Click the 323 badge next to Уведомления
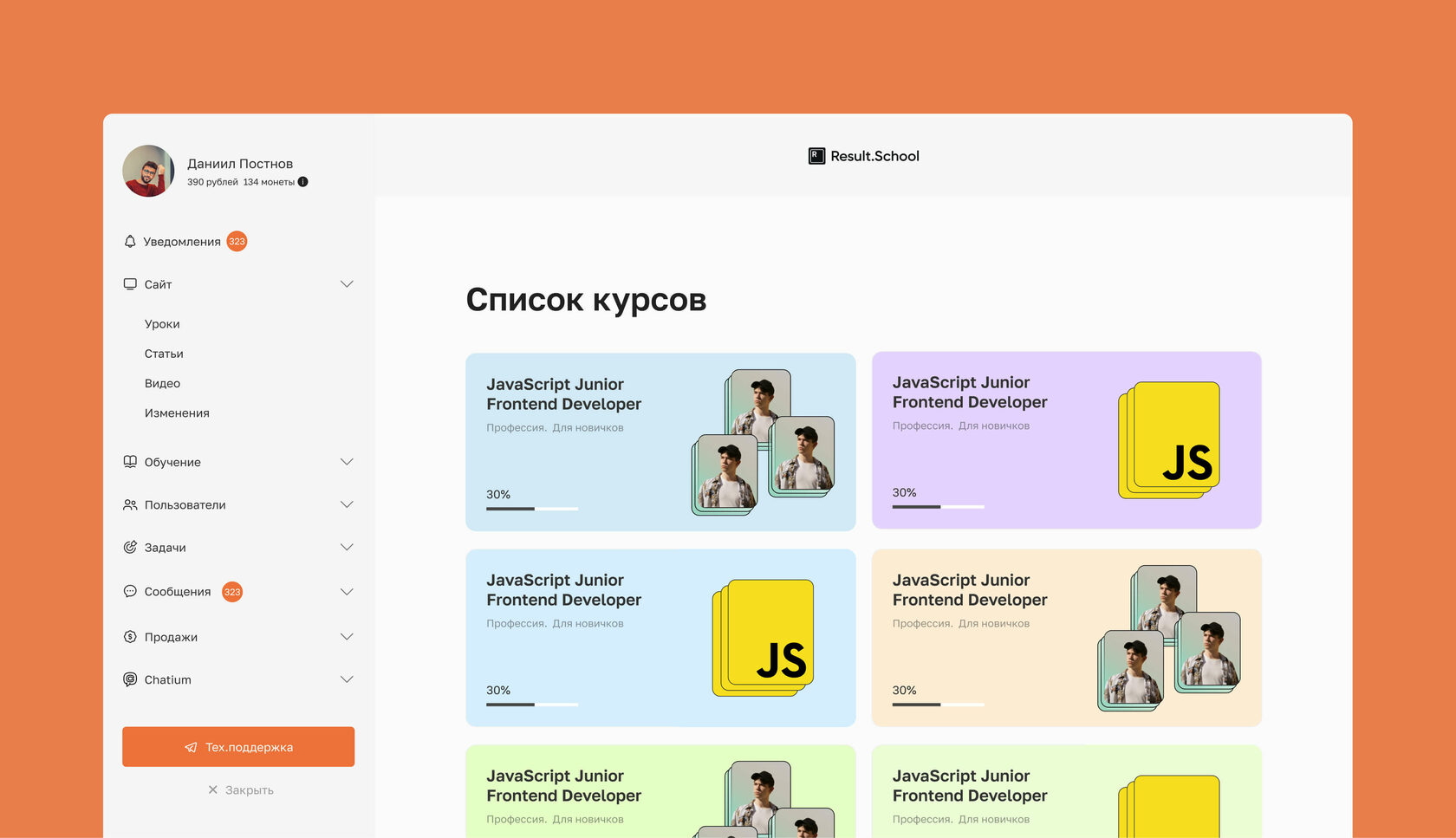Image resolution: width=1456 pixels, height=838 pixels. (x=237, y=242)
